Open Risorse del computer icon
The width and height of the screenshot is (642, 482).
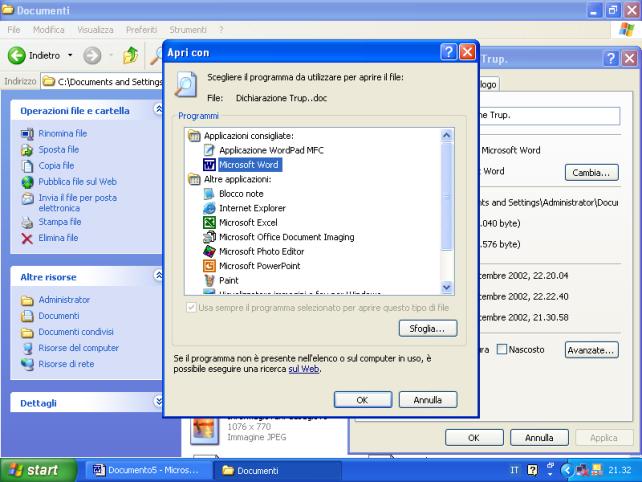(x=27, y=348)
